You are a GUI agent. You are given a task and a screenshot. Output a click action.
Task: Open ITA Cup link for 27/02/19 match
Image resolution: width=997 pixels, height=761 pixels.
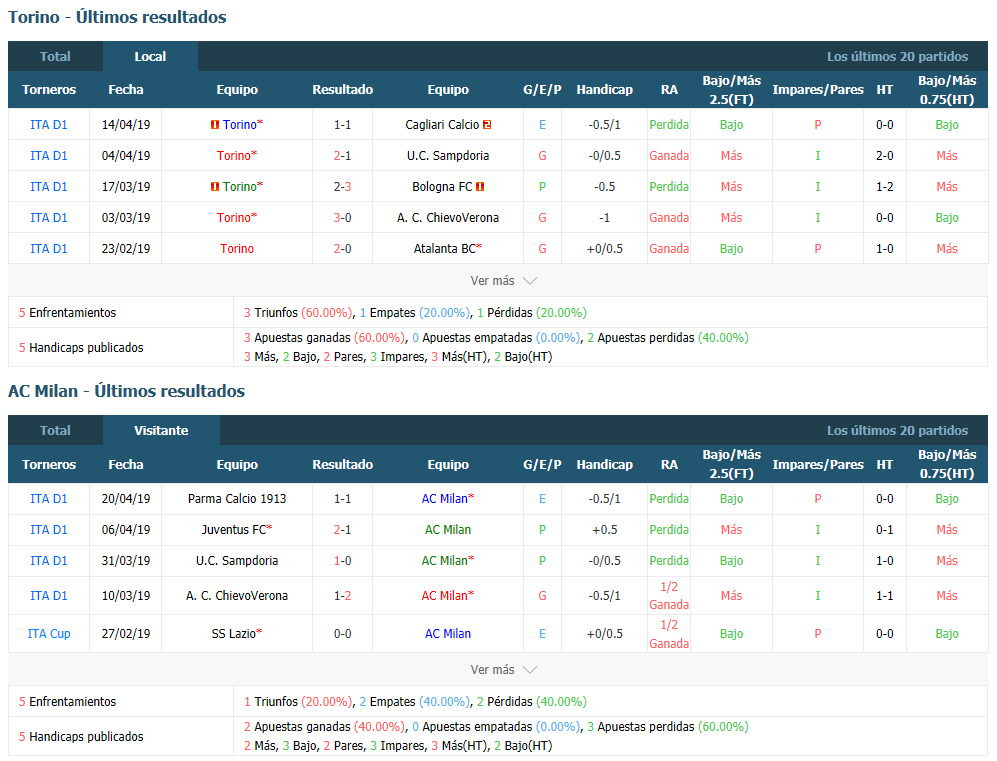click(x=48, y=634)
